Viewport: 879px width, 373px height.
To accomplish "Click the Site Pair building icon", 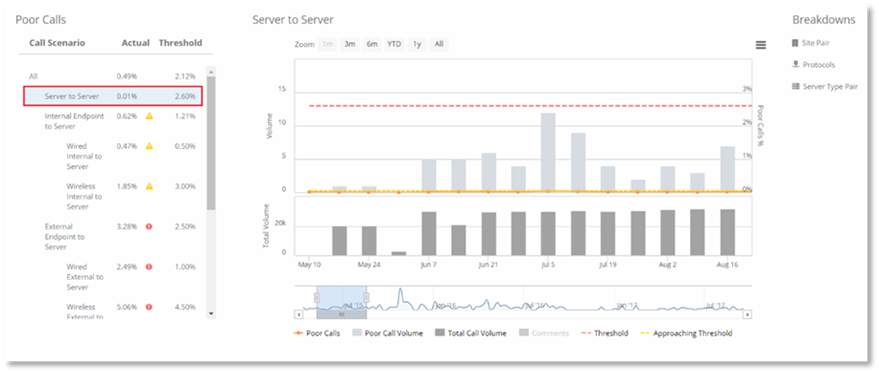I will 795,43.
